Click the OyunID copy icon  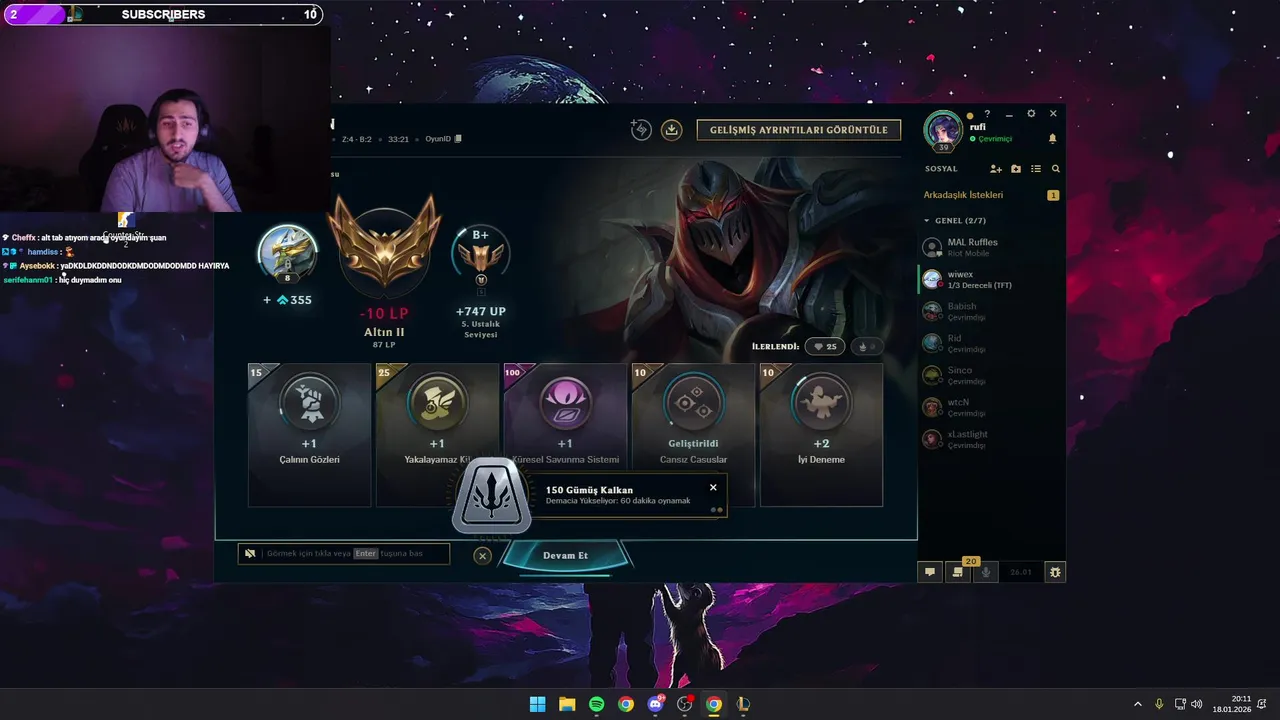pyautogui.click(x=459, y=139)
